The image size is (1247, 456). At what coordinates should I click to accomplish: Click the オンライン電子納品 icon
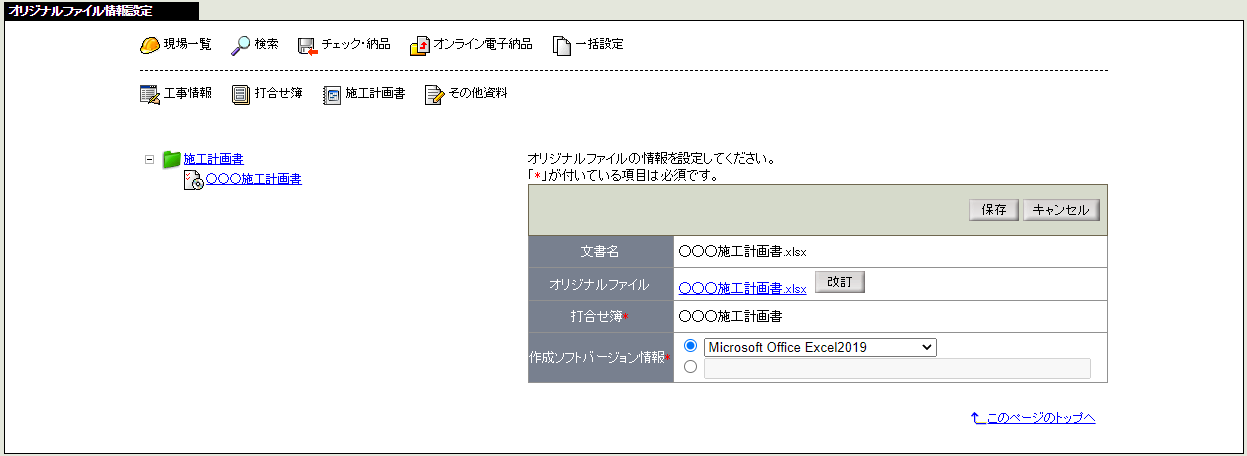[420, 45]
